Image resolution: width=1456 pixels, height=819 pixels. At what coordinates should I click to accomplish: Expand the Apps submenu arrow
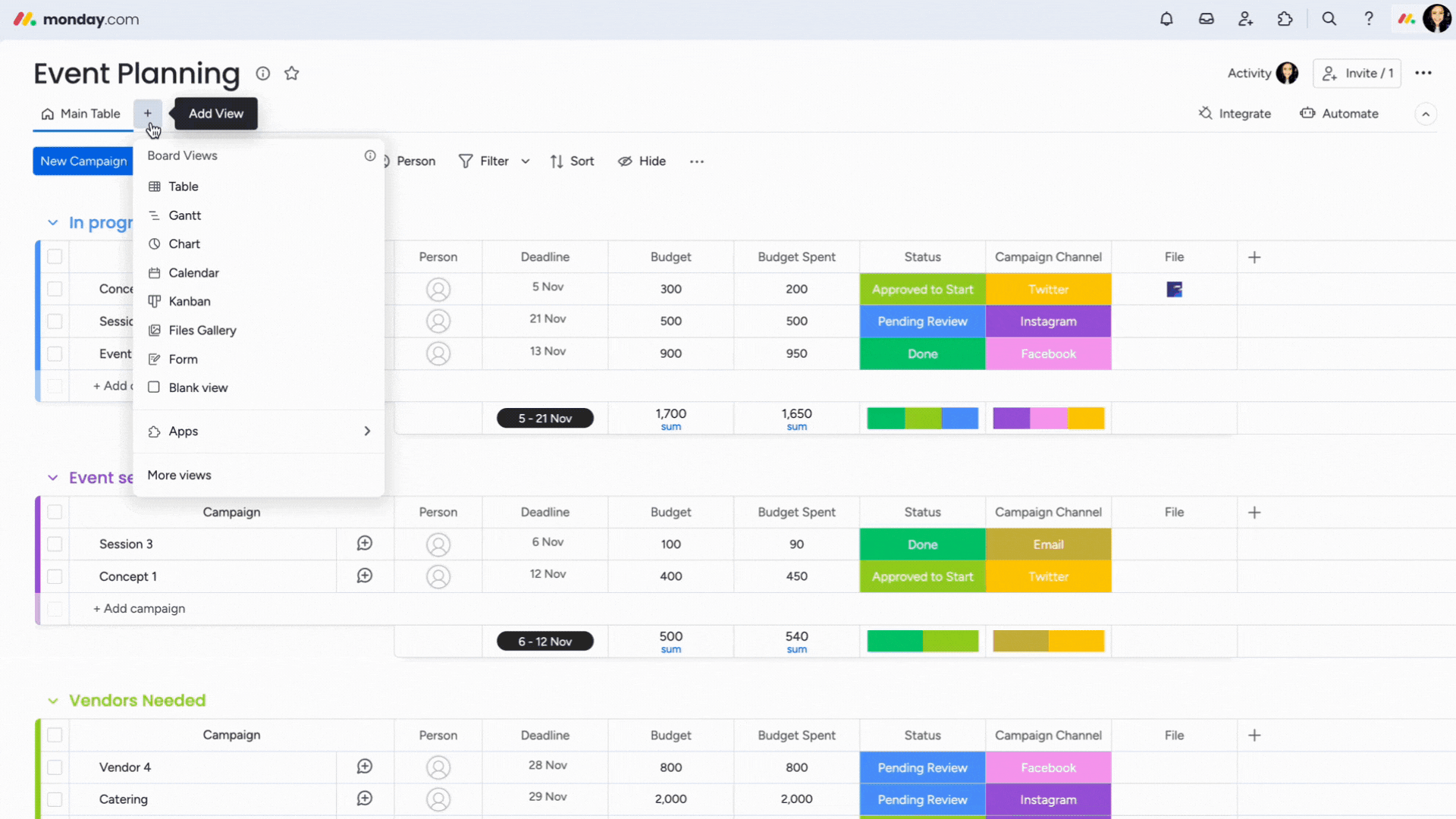click(x=367, y=431)
